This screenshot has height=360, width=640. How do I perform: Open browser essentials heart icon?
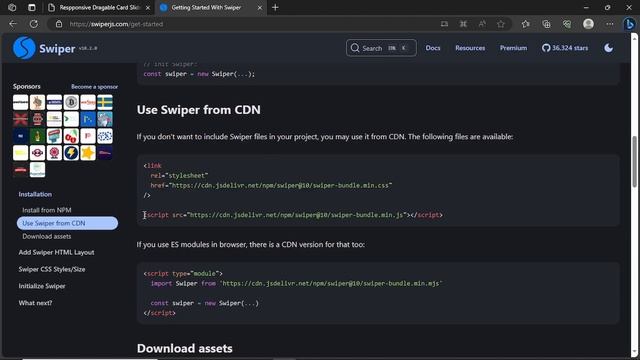567,24
